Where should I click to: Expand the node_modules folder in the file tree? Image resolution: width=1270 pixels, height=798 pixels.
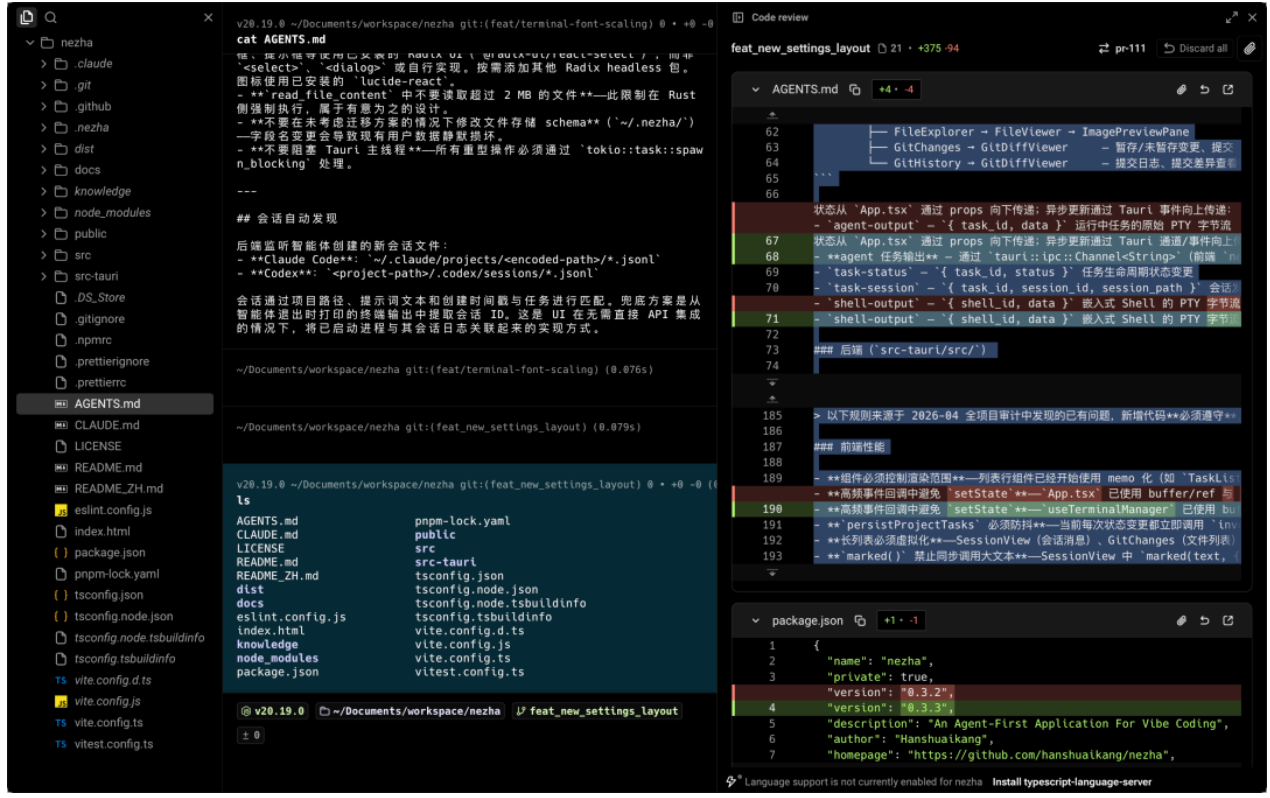(x=44, y=212)
